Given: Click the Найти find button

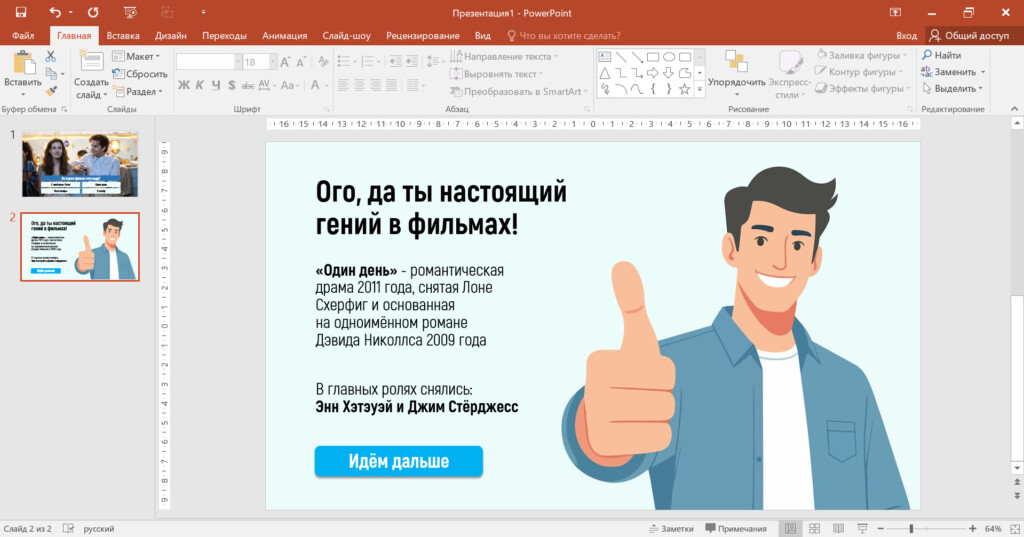Looking at the screenshot, I should pyautogui.click(x=941, y=55).
